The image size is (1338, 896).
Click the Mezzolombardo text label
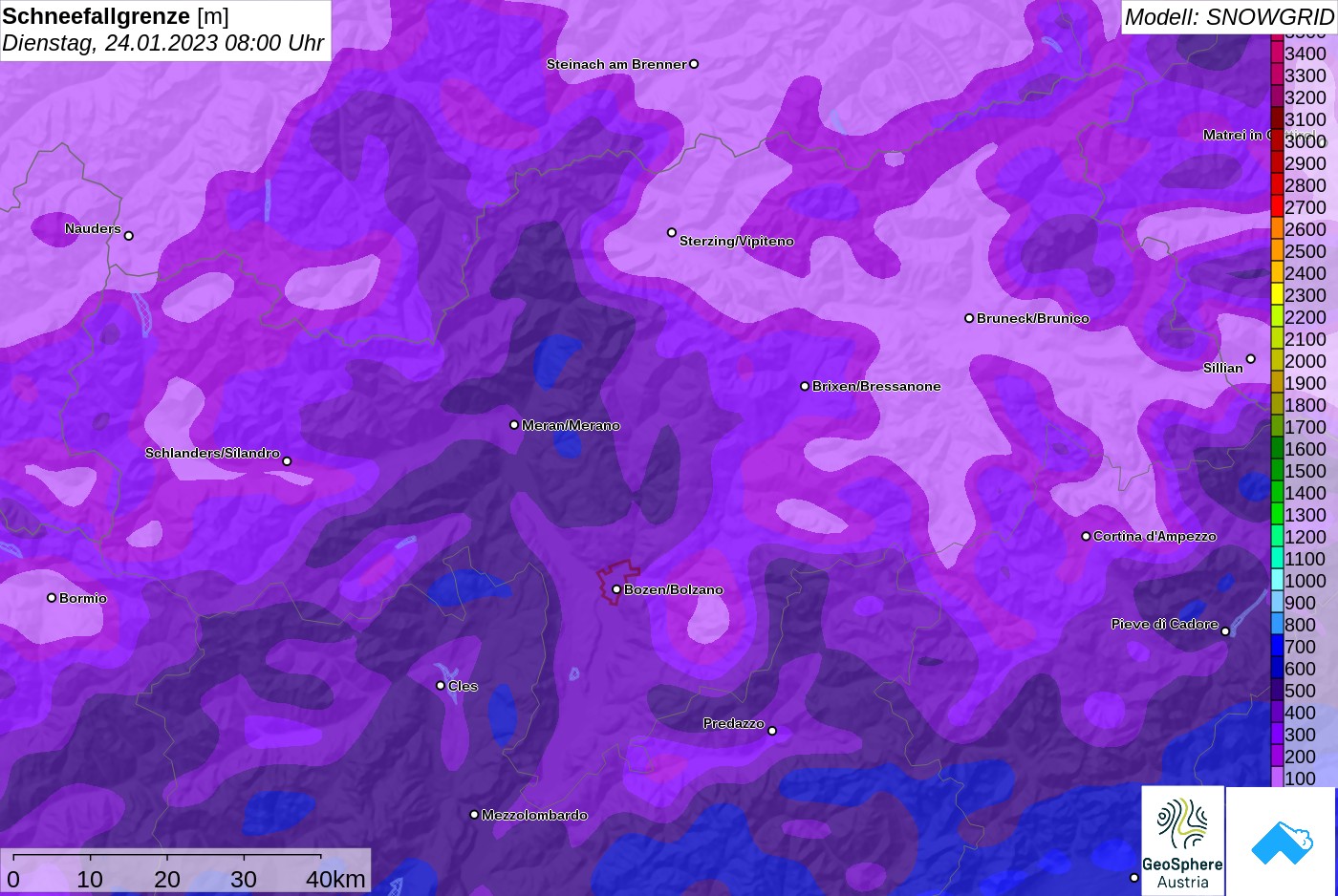[x=534, y=815]
